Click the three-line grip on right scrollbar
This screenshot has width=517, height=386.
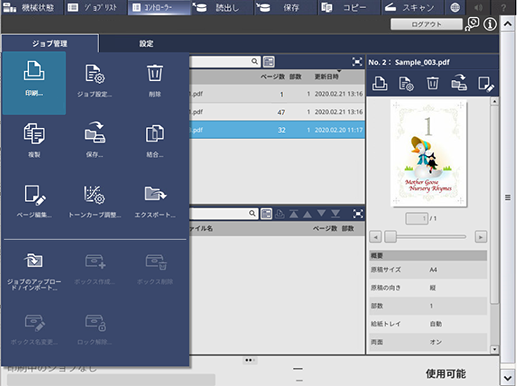(x=508, y=198)
